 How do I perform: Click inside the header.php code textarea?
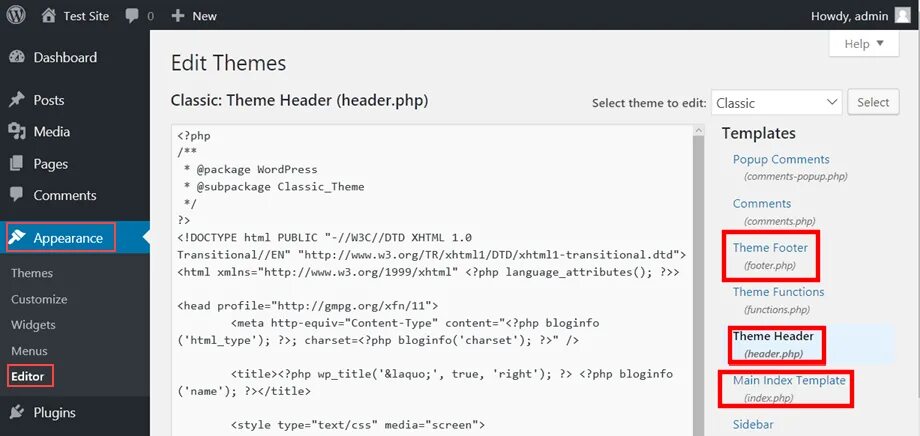click(432, 280)
